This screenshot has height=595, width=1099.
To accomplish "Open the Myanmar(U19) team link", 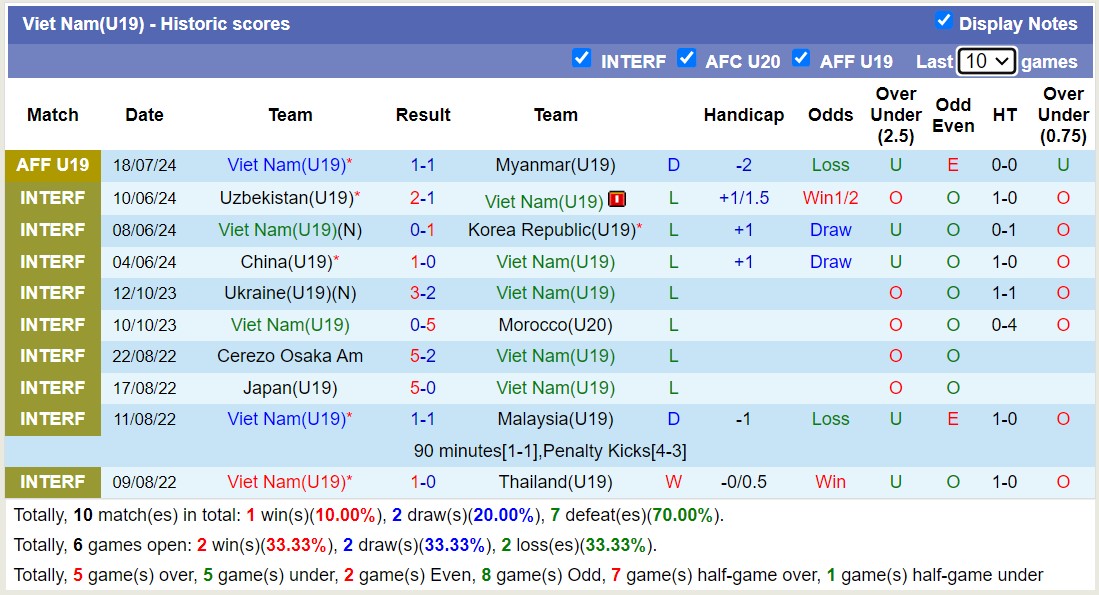I will pyautogui.click(x=555, y=166).
